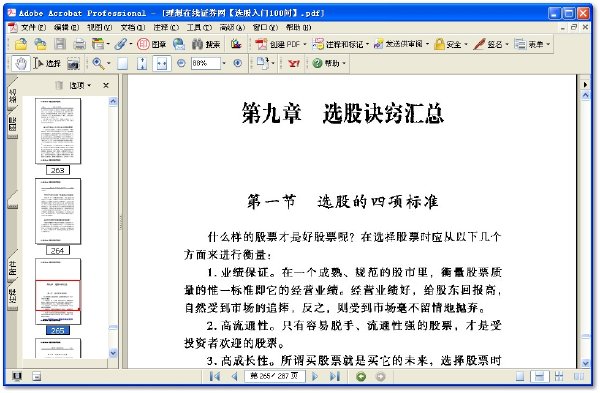Open the 编辑 menu

pyautogui.click(x=67, y=28)
